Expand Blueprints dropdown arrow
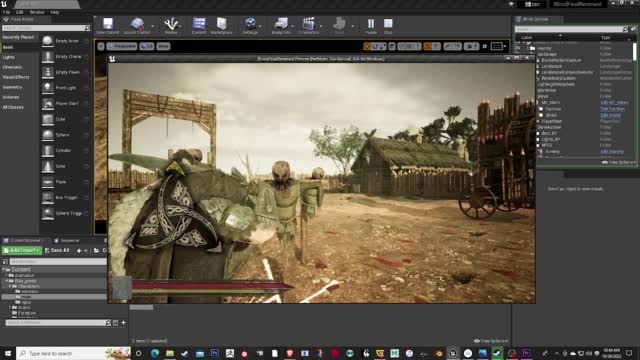Image resolution: width=640 pixels, height=360 pixels. coord(293,26)
